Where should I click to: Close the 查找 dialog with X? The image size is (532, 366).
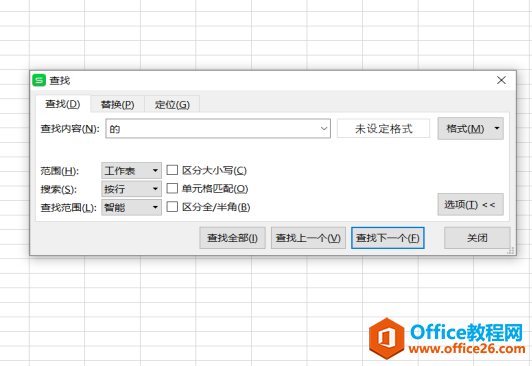[x=501, y=80]
